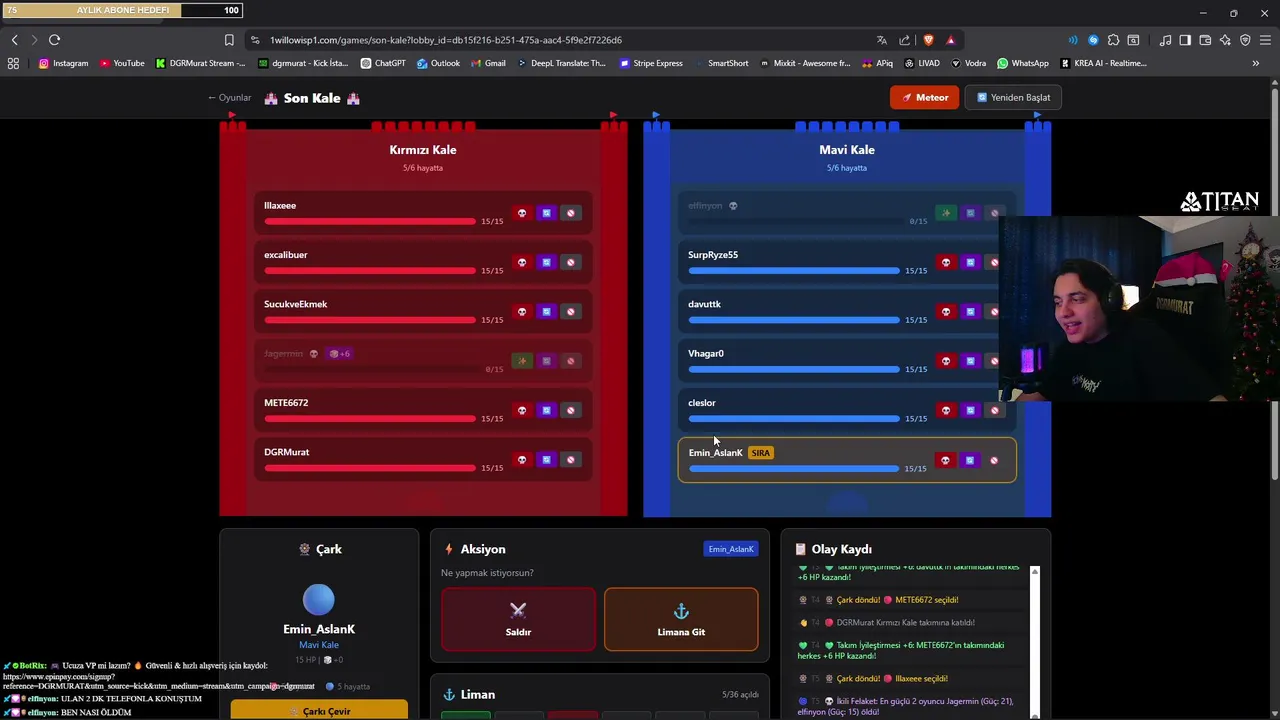Click the browser back arrow
Screen dimensions: 1280x720
14,40
